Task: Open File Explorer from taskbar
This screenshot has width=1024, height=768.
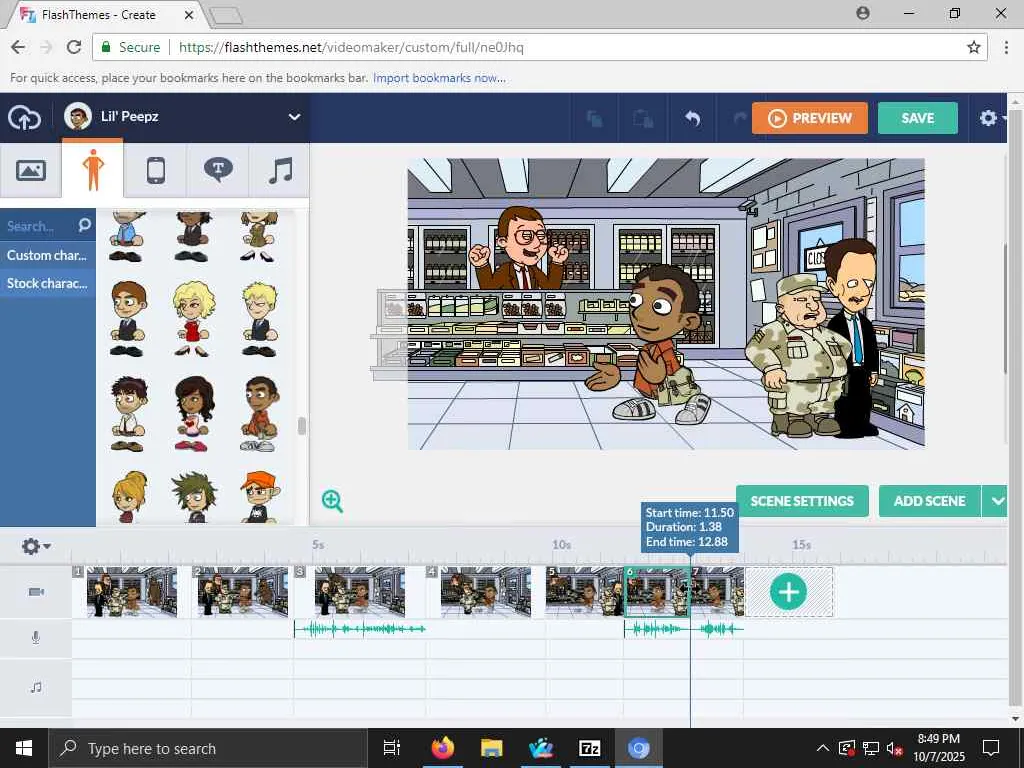Action: (491, 748)
